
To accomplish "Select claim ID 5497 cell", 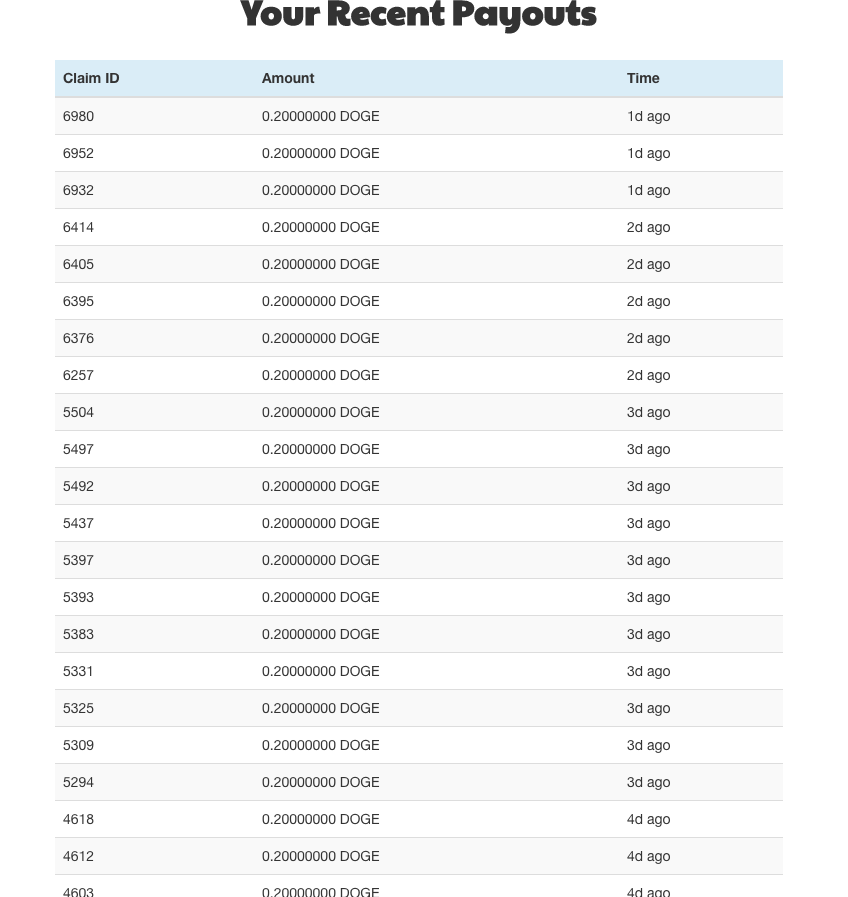I will coord(79,449).
